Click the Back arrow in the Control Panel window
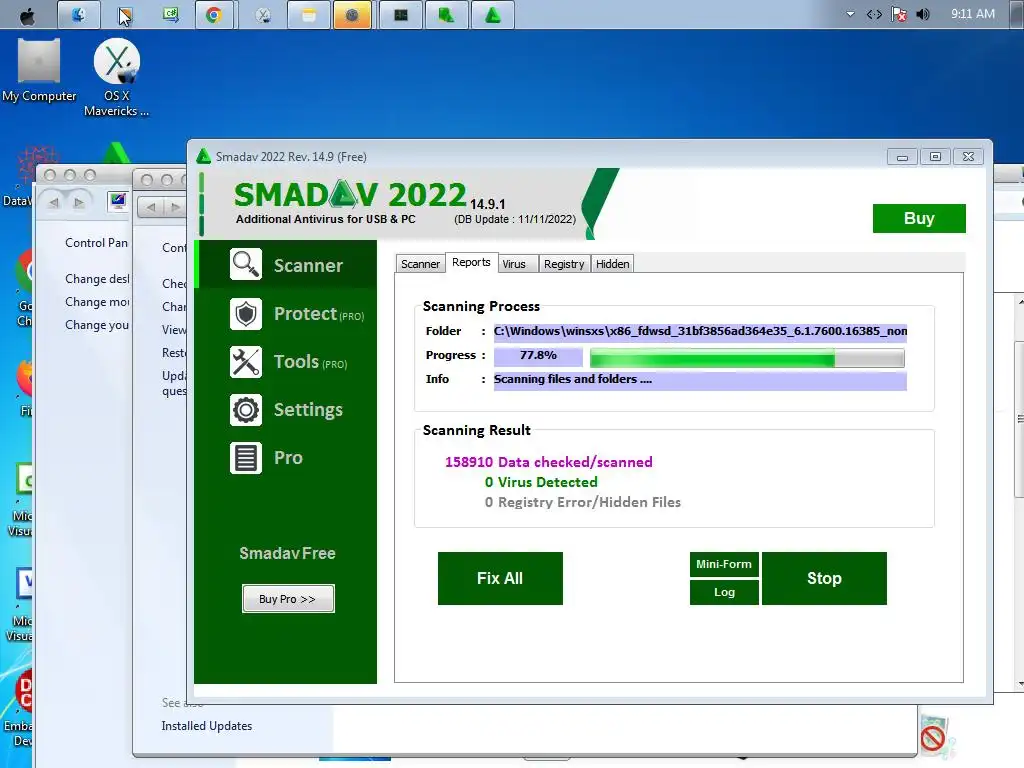1024x768 pixels. click(x=54, y=202)
